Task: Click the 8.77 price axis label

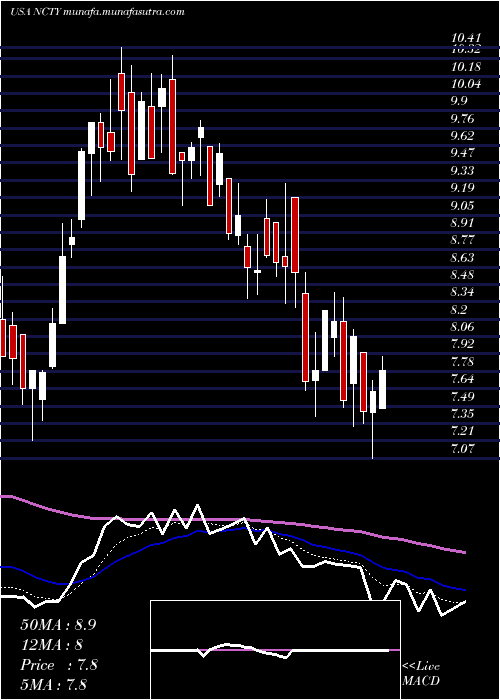Action: click(x=462, y=240)
